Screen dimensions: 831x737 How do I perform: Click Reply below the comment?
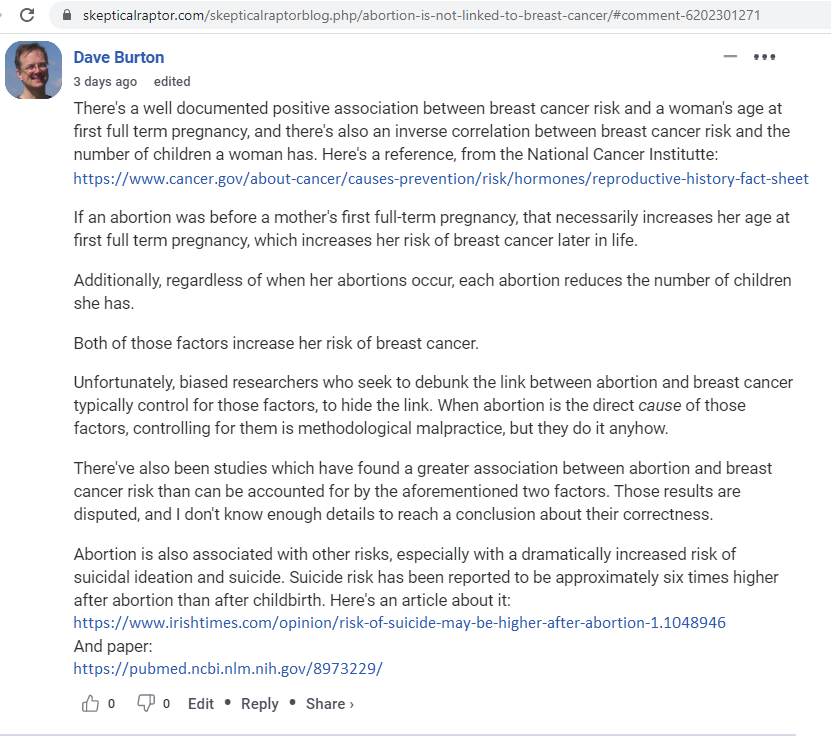tap(259, 704)
